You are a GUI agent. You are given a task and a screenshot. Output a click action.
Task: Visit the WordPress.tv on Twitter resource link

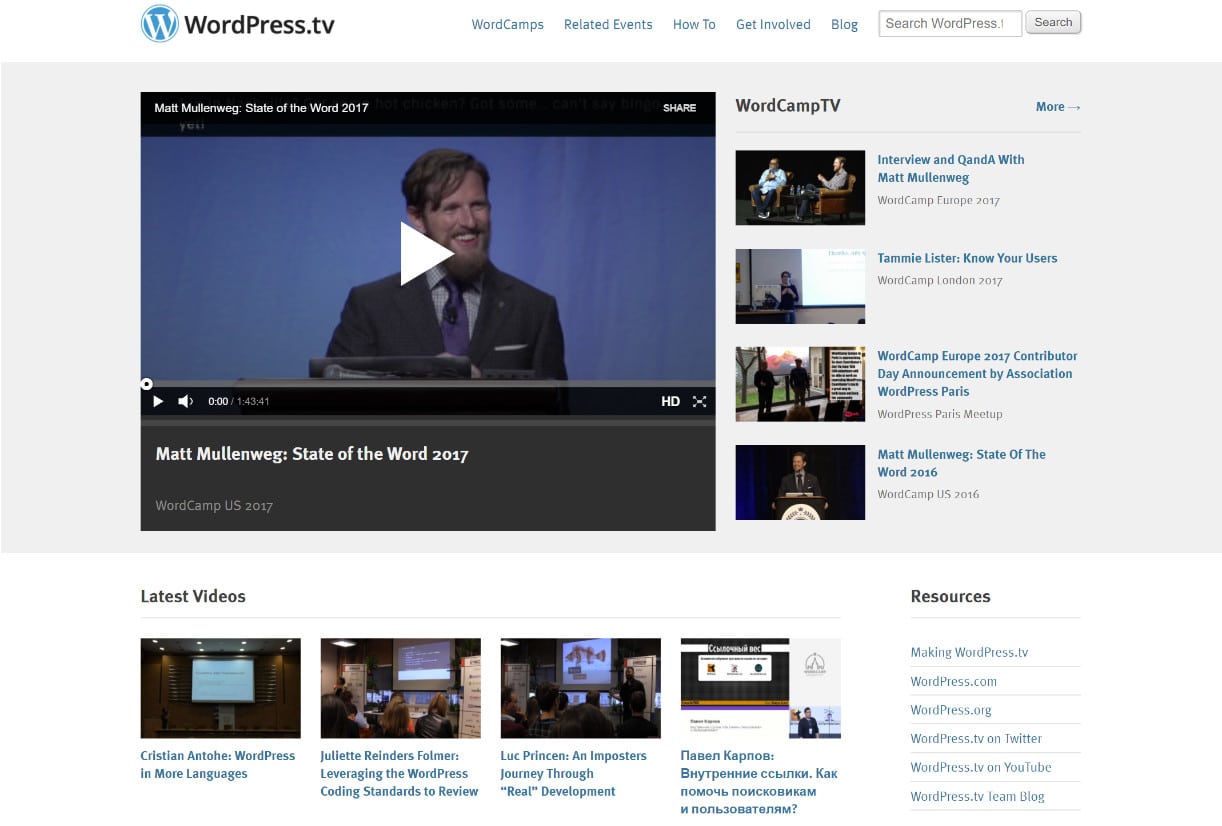point(976,738)
